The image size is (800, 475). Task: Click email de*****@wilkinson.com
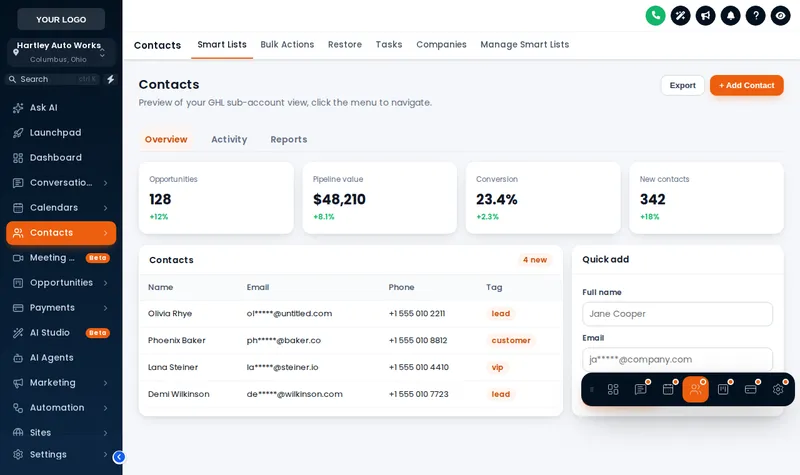[x=294, y=394]
